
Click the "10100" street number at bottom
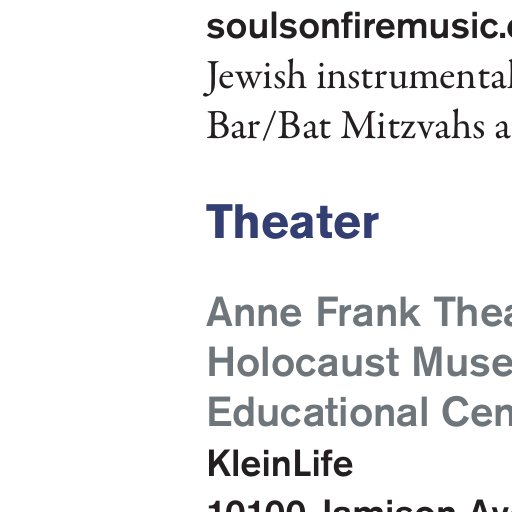[x=257, y=507]
